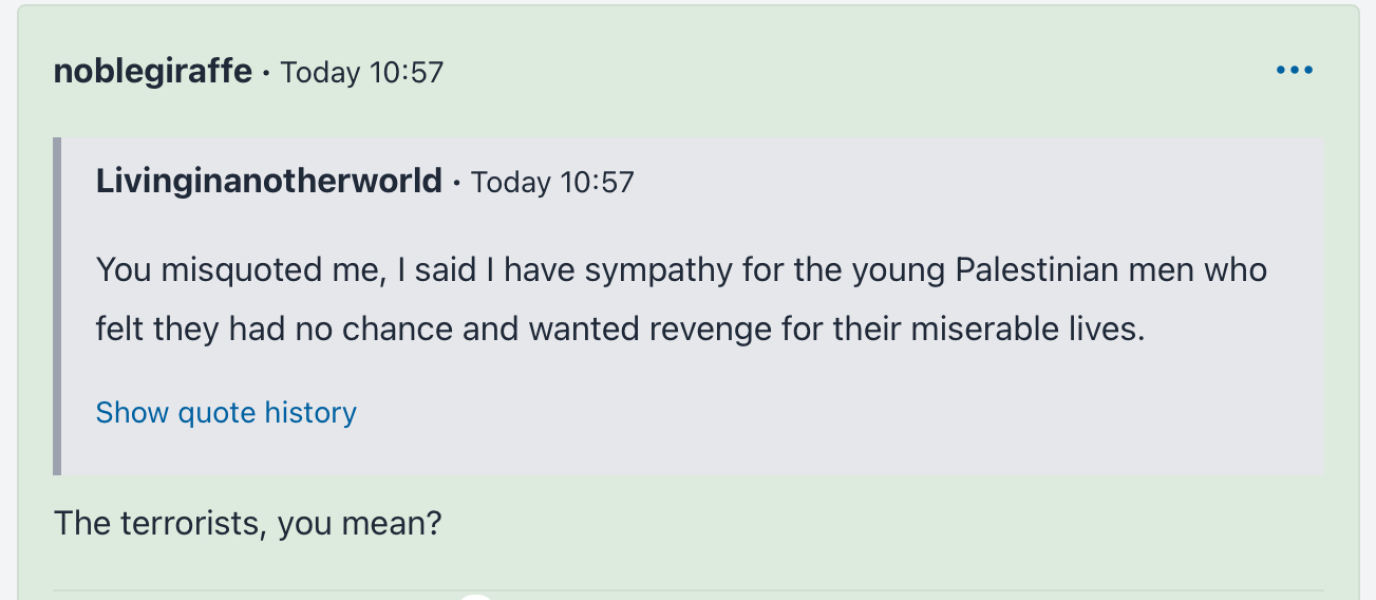Click the Livinginanotherworld quoted username
This screenshot has height=600, width=1376.
(x=269, y=181)
